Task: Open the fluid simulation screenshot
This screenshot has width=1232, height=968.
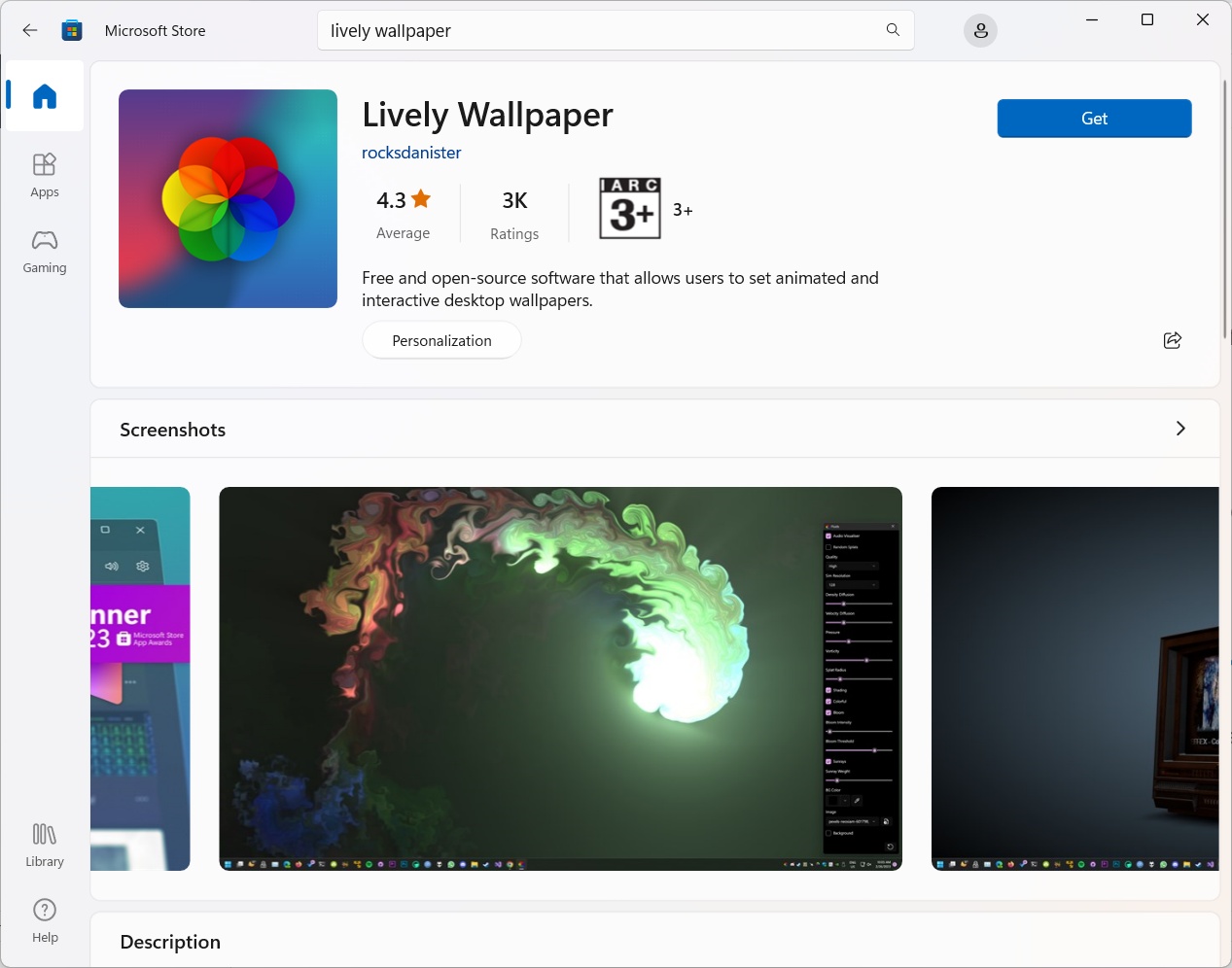Action: (x=560, y=678)
